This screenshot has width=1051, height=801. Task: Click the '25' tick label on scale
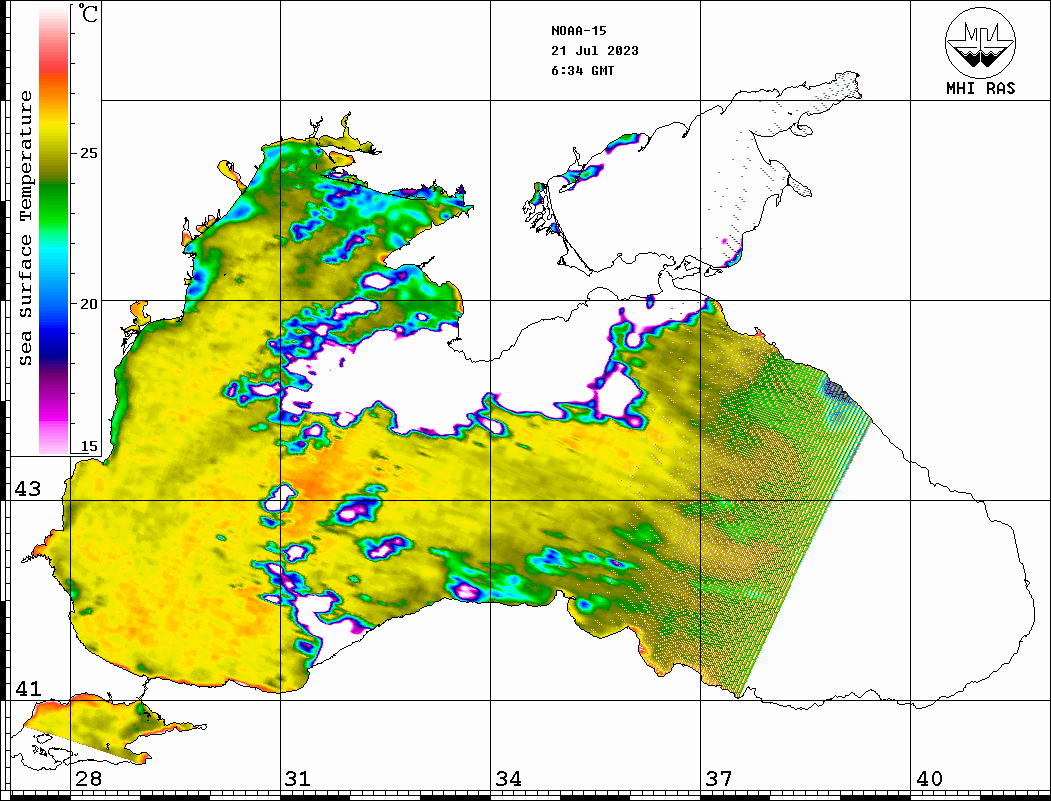(x=88, y=153)
